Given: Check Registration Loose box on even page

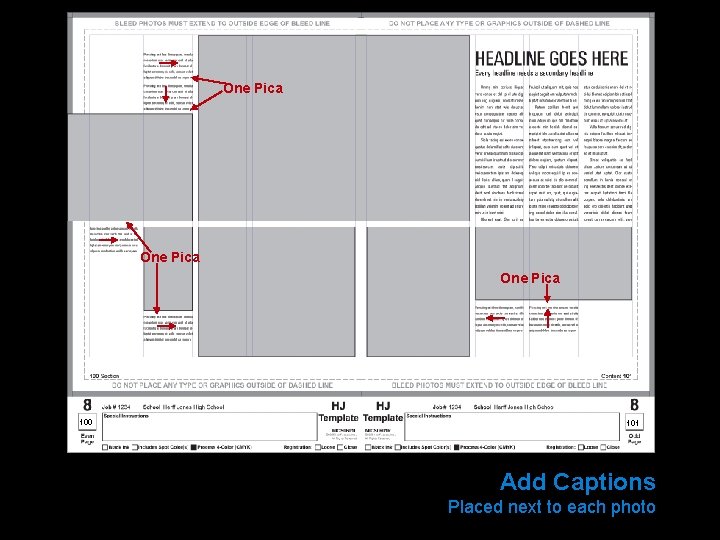Looking at the screenshot, I should (318, 447).
